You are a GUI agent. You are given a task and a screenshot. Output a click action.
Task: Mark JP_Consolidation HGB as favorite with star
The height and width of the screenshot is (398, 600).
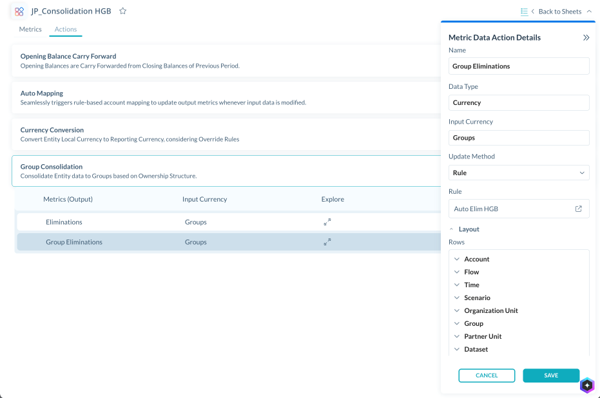tap(122, 11)
